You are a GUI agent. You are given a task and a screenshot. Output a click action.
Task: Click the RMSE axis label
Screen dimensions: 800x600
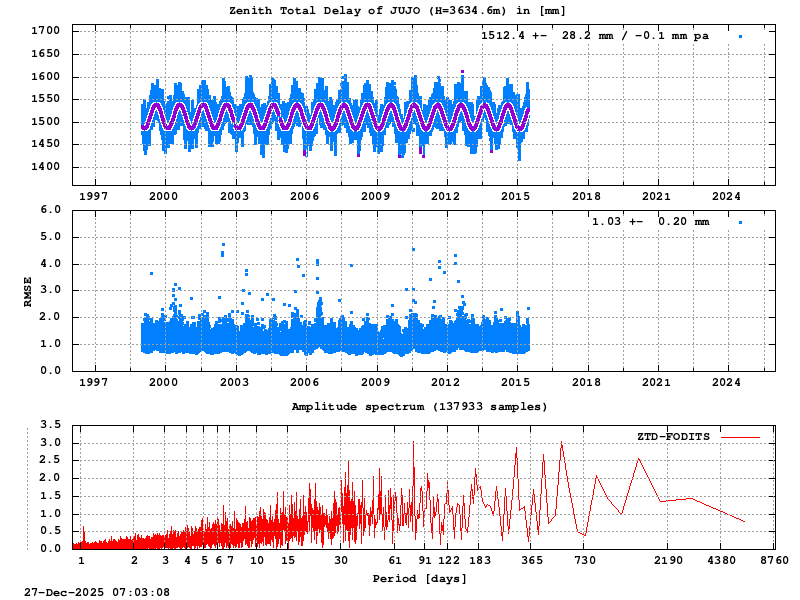(x=27, y=288)
